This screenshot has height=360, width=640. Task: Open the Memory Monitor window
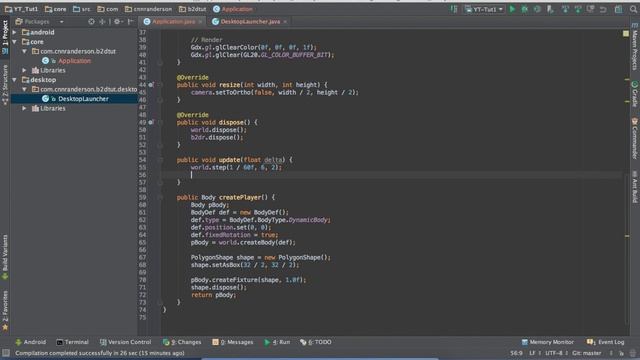(x=547, y=342)
